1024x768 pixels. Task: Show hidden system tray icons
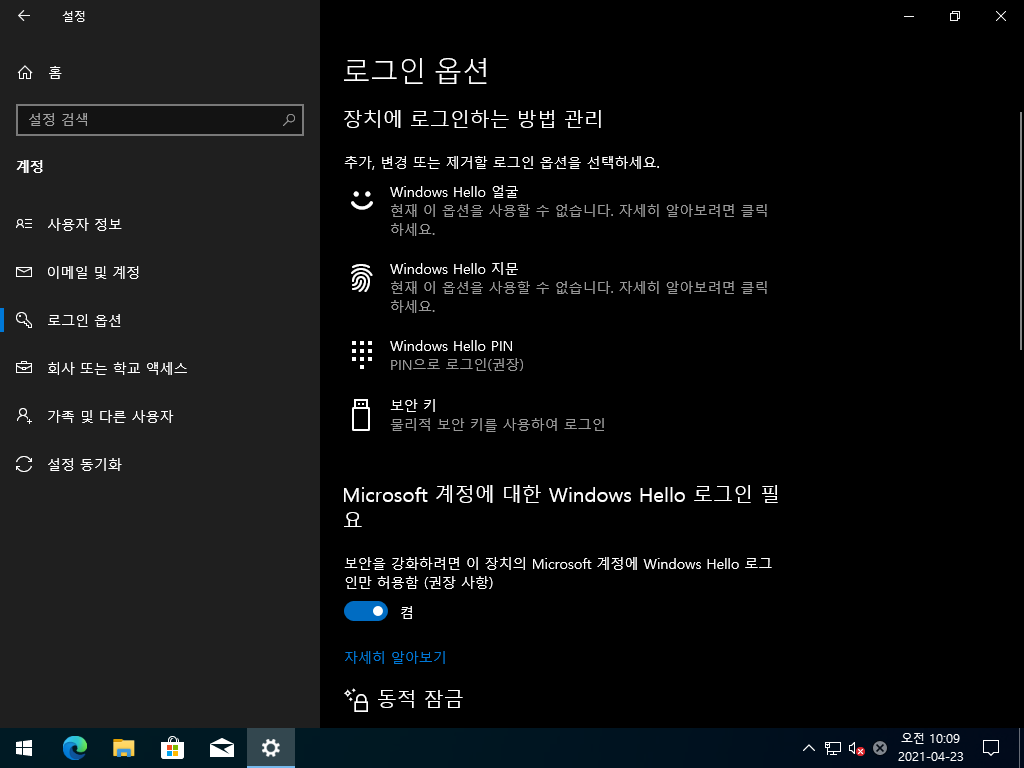[x=808, y=748]
